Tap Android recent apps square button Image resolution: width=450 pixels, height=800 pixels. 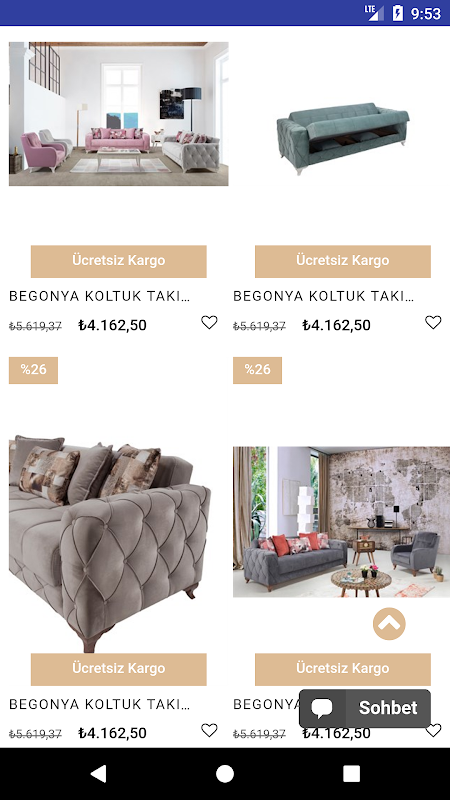pos(351,774)
